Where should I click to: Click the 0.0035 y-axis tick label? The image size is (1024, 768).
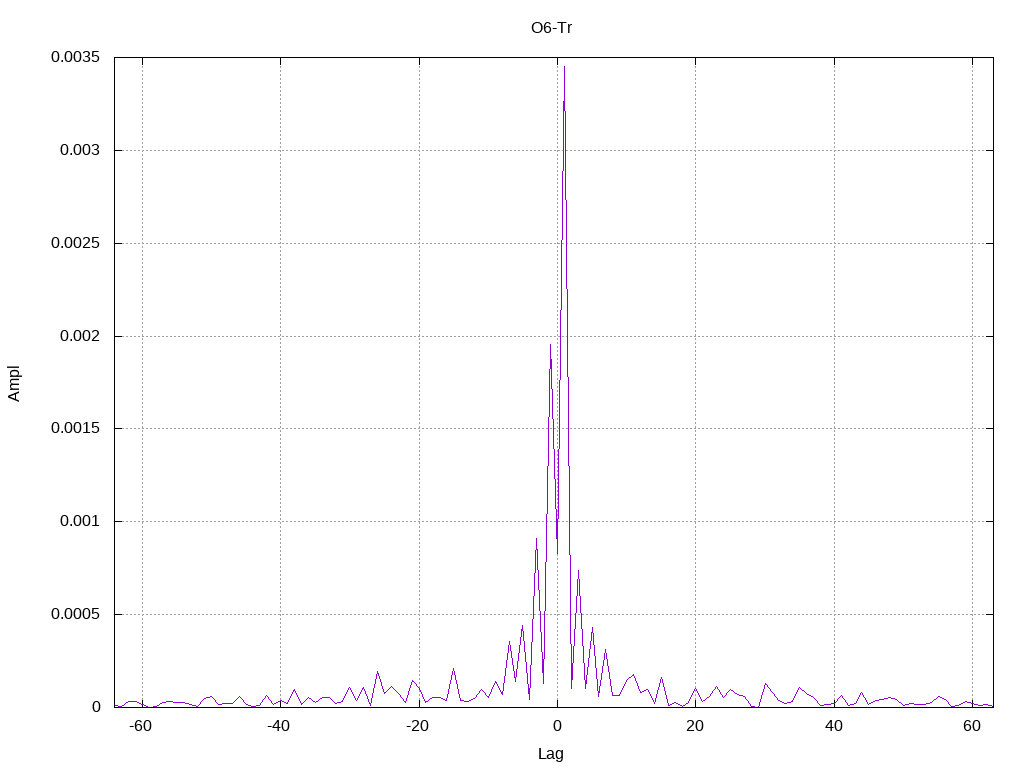coord(76,57)
